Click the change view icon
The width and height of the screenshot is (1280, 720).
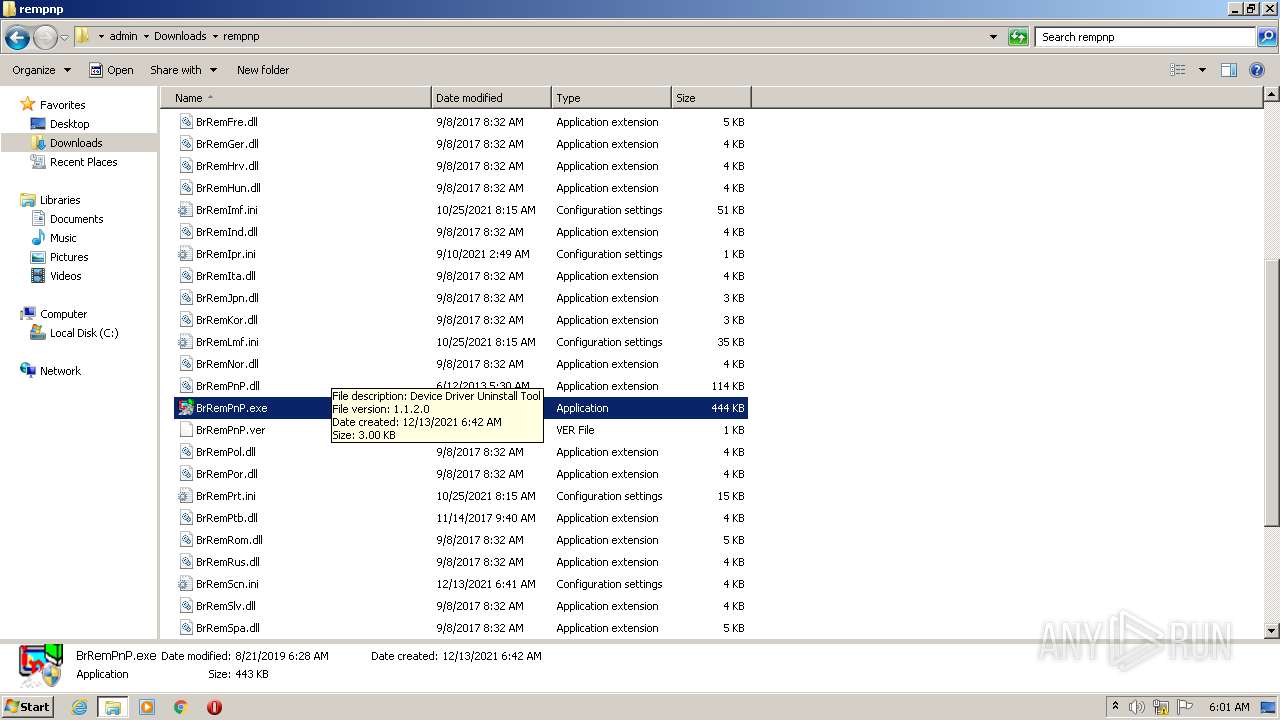point(1178,70)
